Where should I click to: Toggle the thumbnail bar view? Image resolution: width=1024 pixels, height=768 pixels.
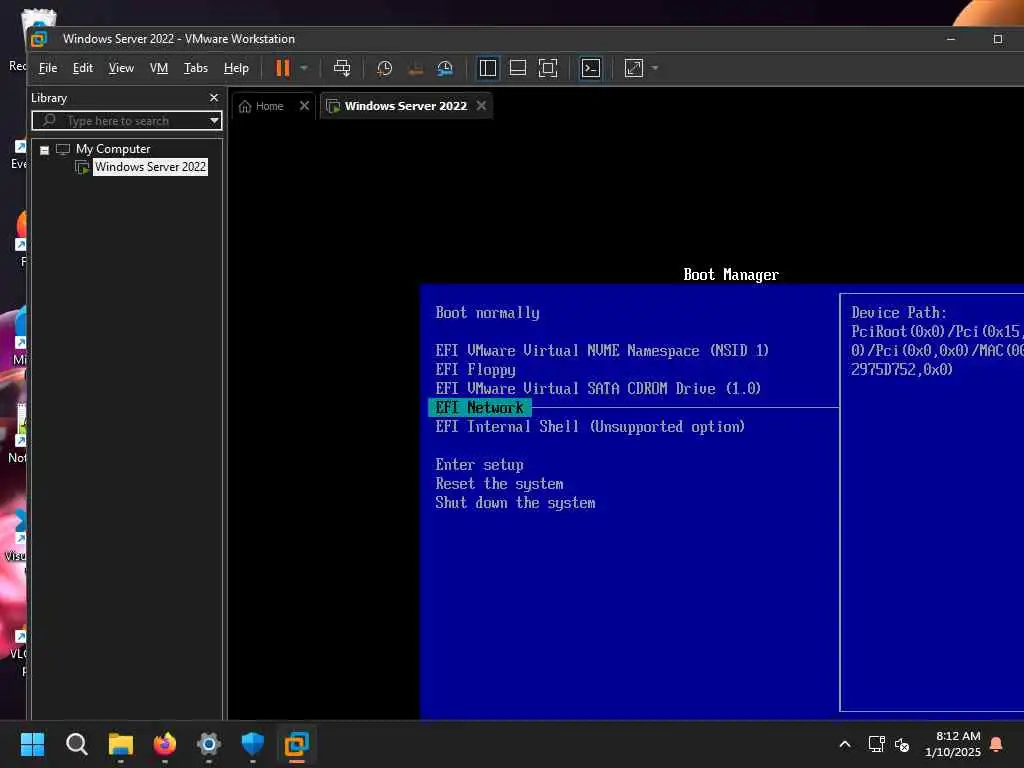pos(518,68)
